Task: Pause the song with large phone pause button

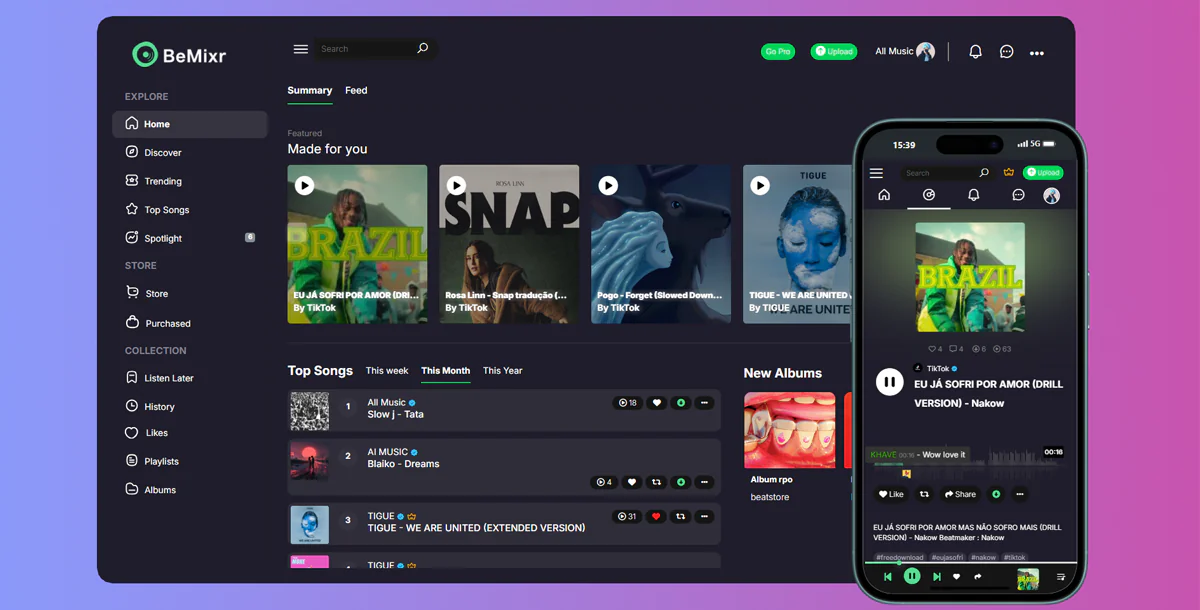Action: [888, 382]
